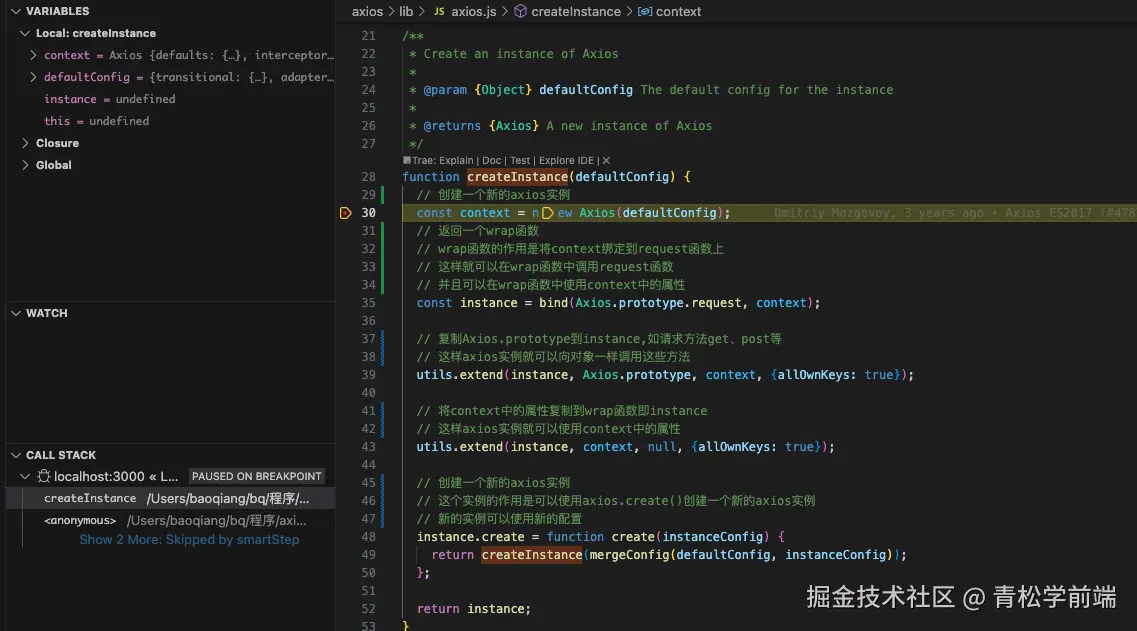
Task: Click the git blame annotation 'Dmitriy Mozgovoy'
Action: click(833, 213)
